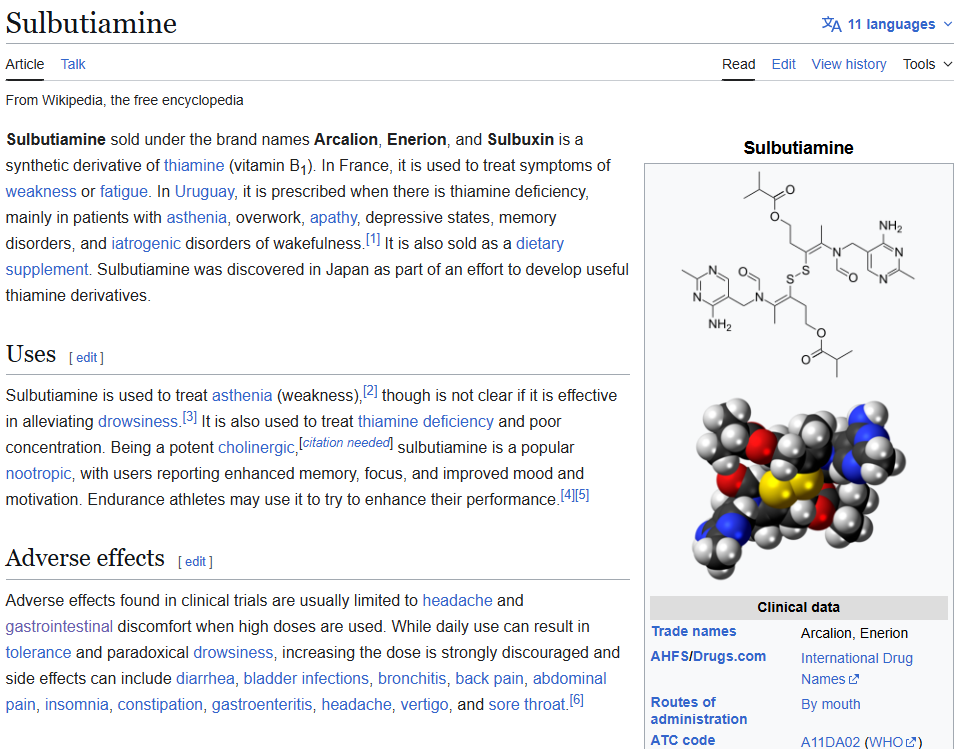The width and height of the screenshot is (957, 749).
Task: Open the apathy link
Action: 333,218
